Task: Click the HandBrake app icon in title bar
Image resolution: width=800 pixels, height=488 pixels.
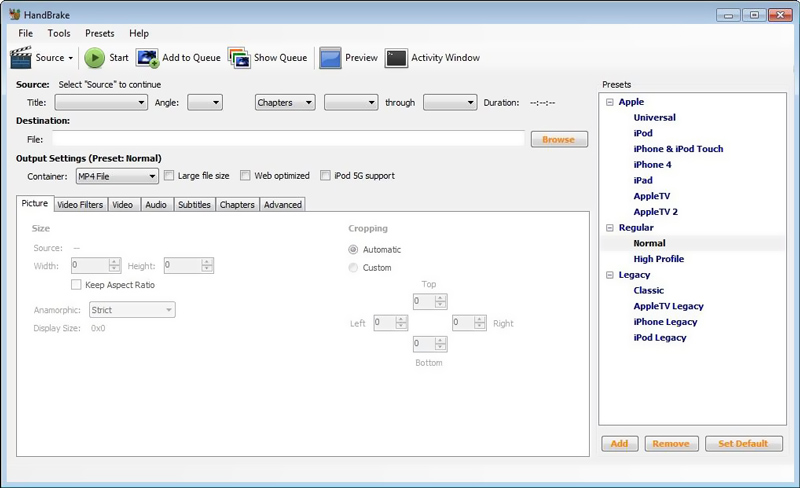Action: pyautogui.click(x=14, y=14)
